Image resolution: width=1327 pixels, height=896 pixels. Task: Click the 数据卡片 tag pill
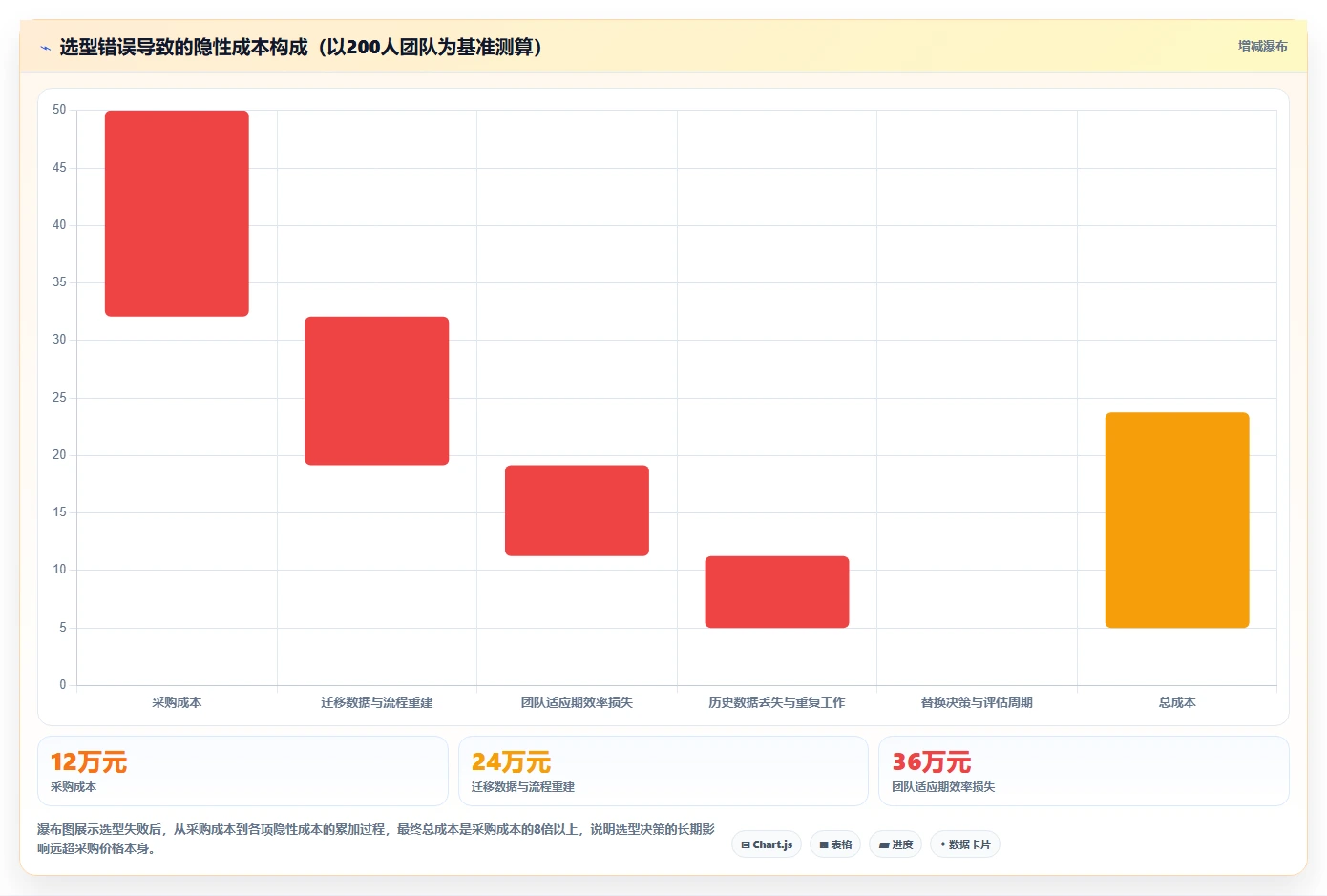coord(965,844)
